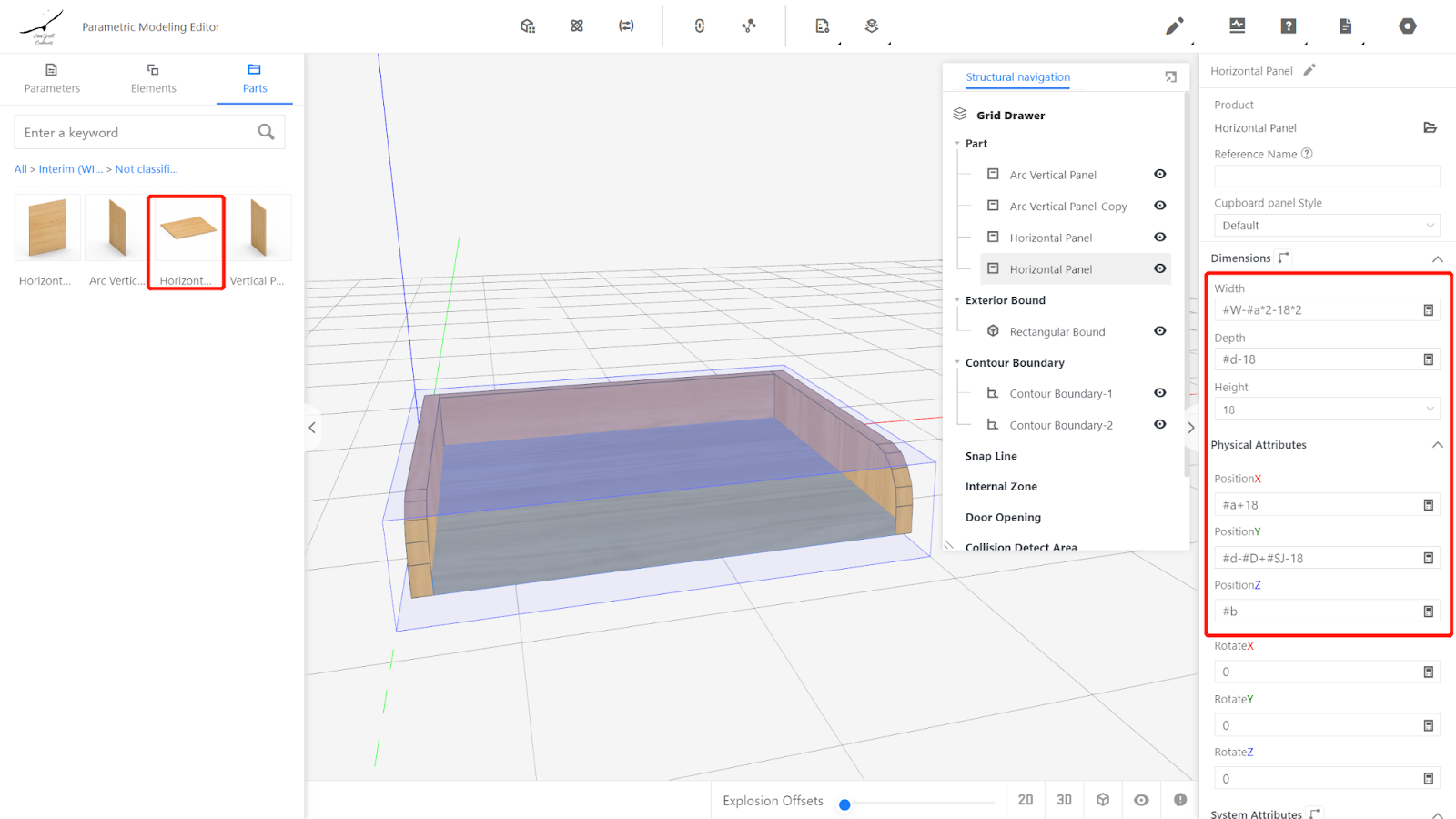Click the pop-out icon in Structural navigation
The image size is (1456, 819).
(x=1170, y=77)
